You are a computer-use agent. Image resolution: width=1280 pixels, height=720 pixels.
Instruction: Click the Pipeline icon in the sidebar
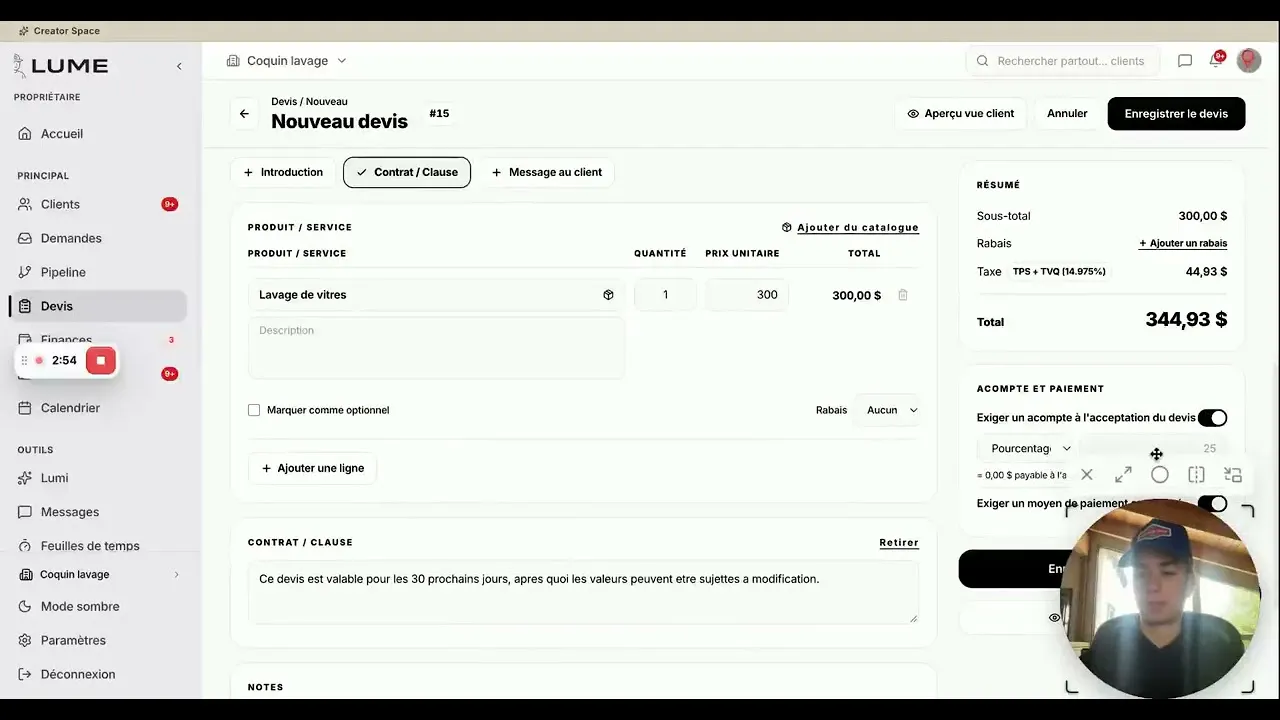[25, 272]
